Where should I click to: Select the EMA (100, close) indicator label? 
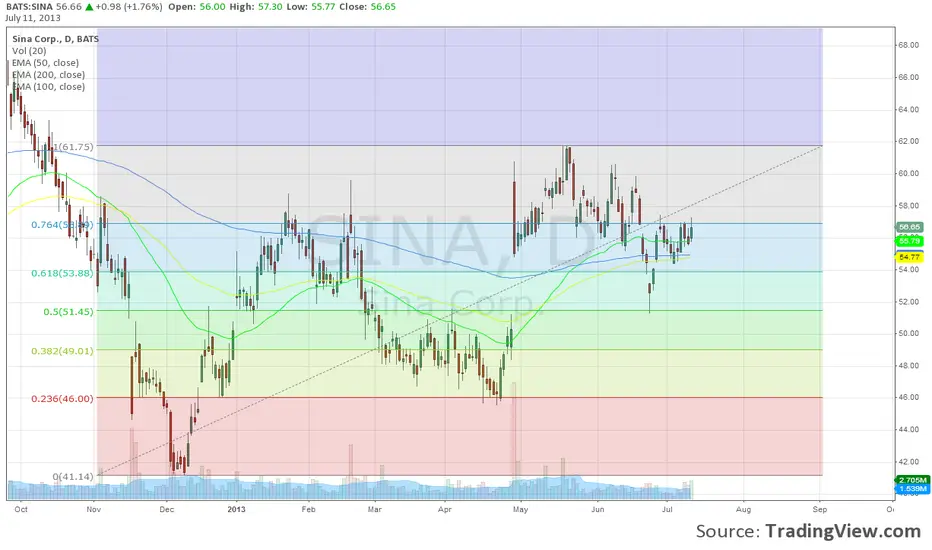(48, 87)
